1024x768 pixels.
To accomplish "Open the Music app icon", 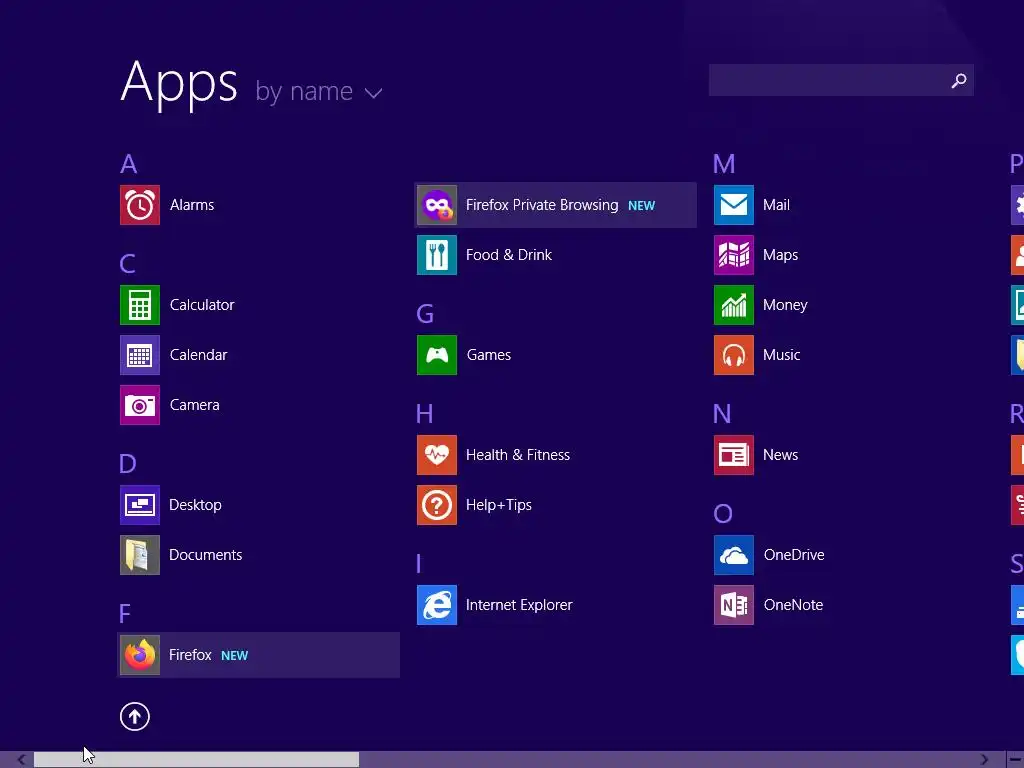I will 734,355.
